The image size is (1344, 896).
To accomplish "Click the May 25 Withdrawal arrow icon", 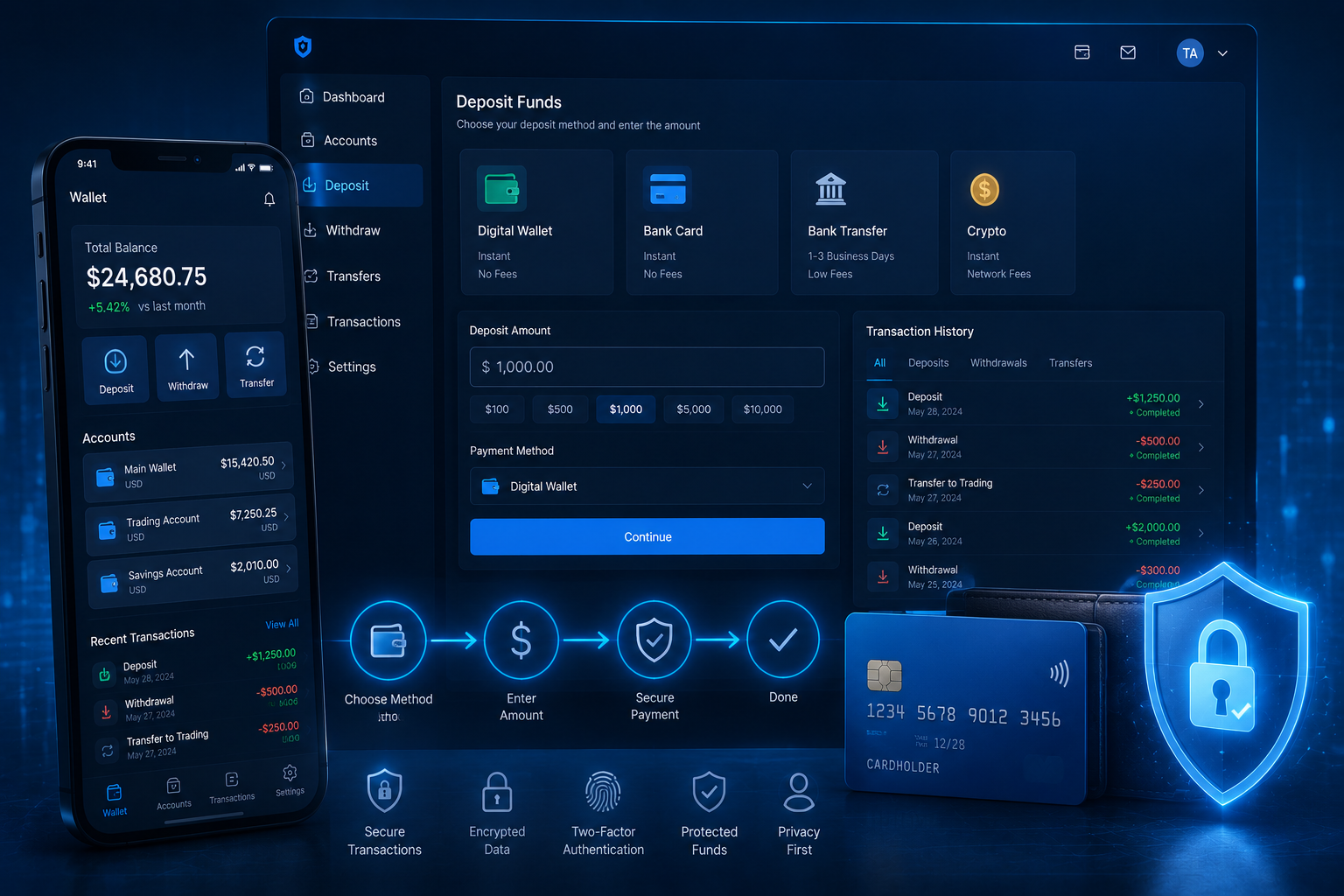I will tap(883, 577).
